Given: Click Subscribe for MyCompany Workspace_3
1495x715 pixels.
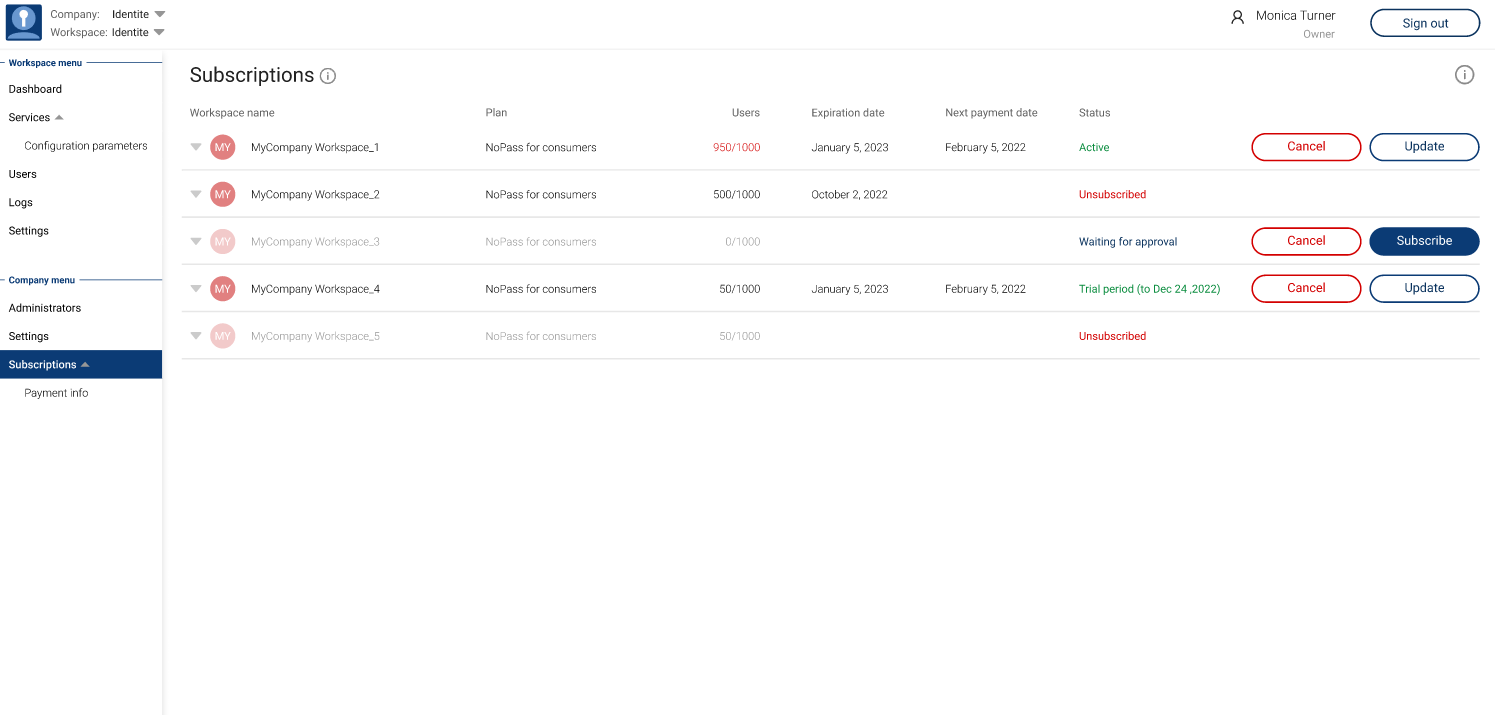Looking at the screenshot, I should [x=1424, y=241].
